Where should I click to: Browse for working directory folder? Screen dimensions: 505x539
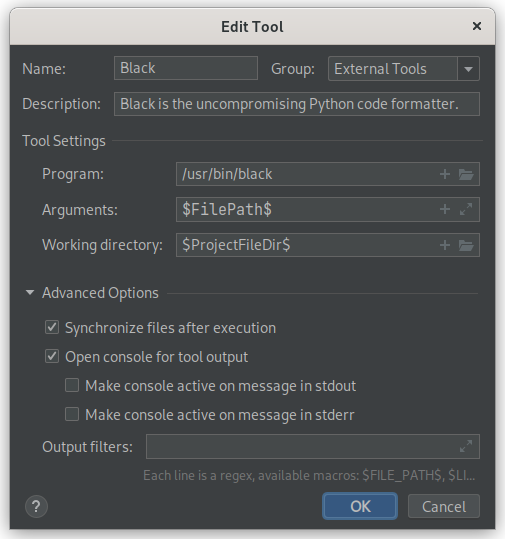pos(466,245)
